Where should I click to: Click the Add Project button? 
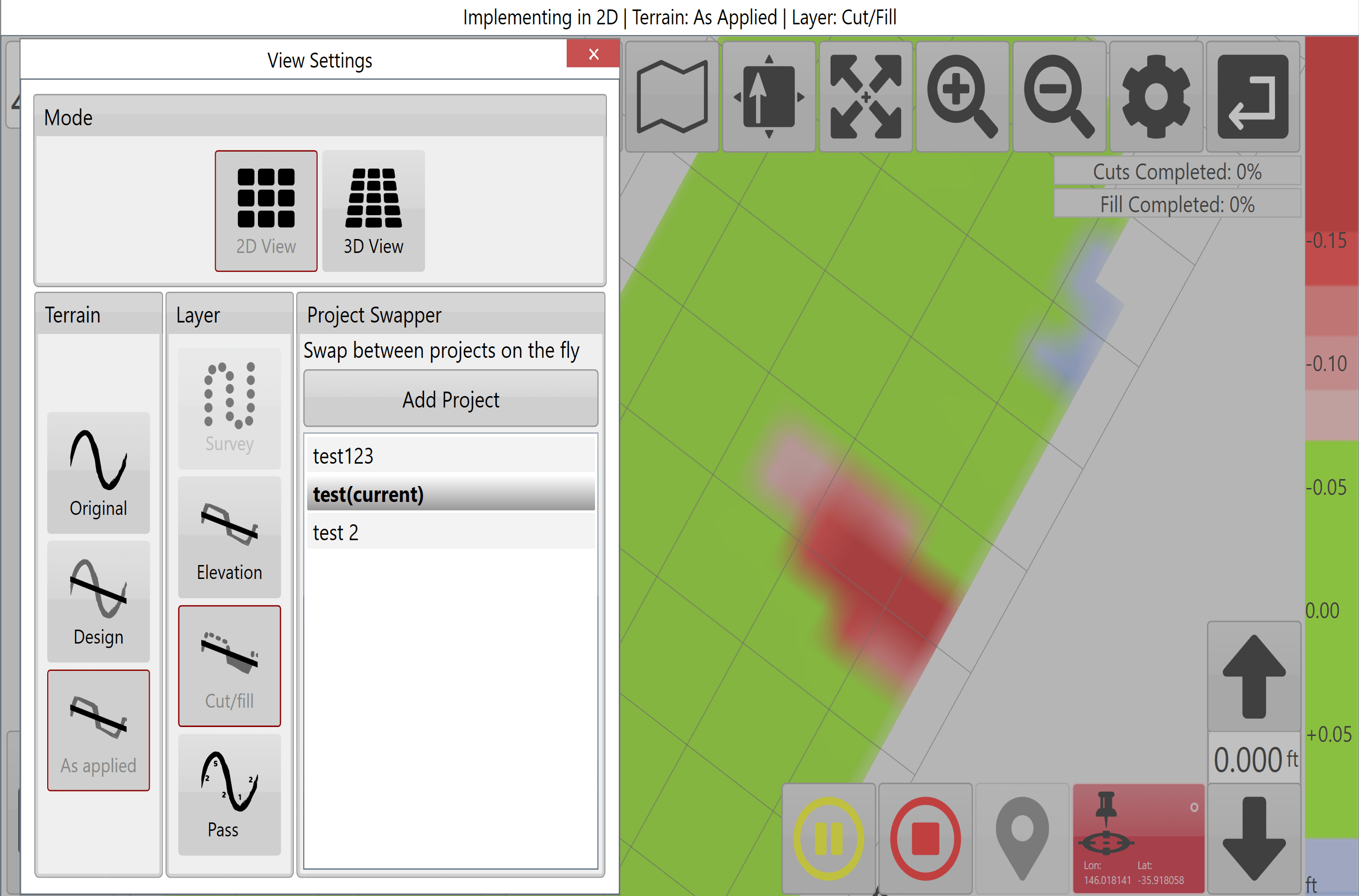pyautogui.click(x=451, y=398)
